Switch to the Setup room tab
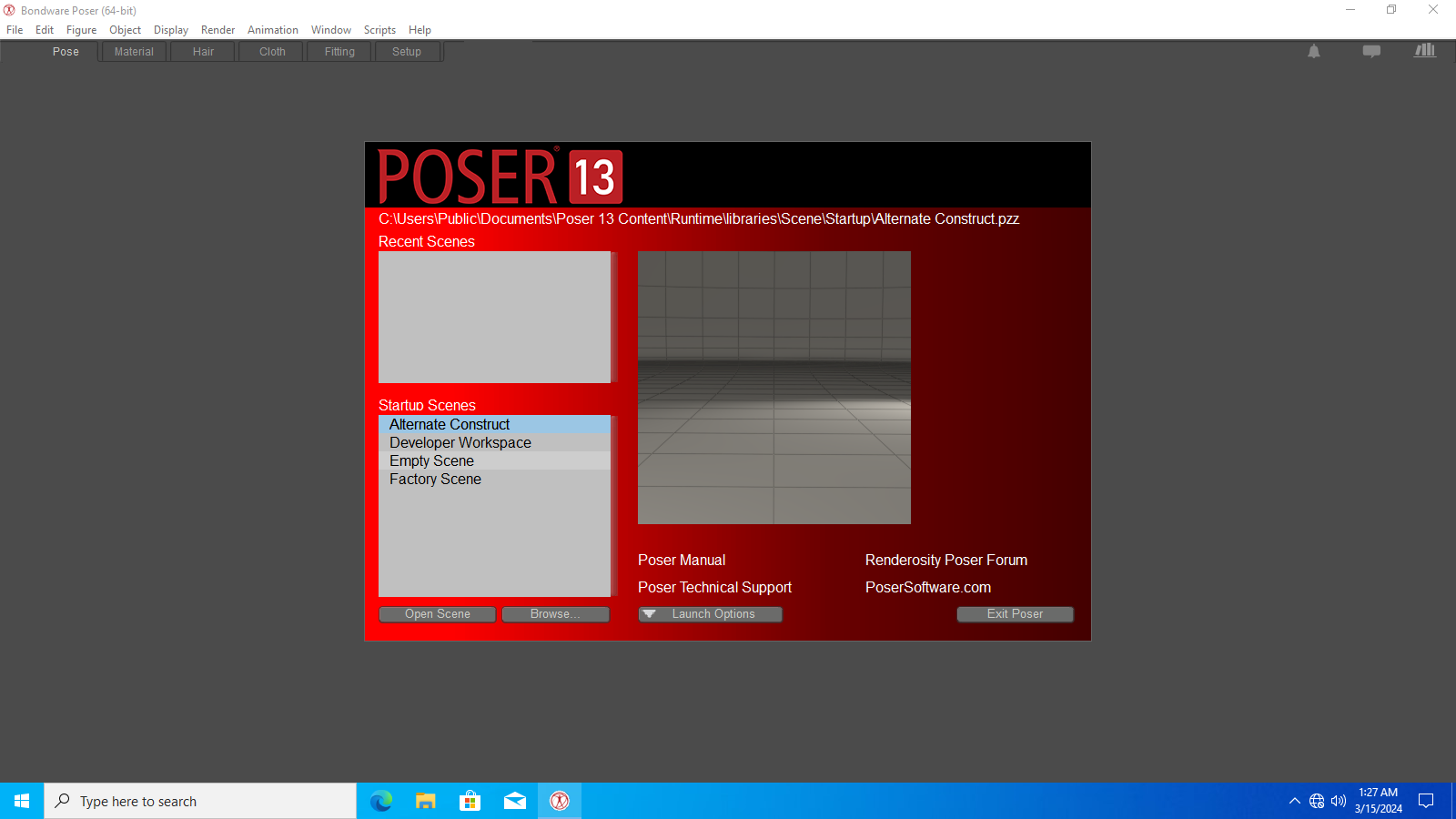This screenshot has height=819, width=1456. [407, 52]
